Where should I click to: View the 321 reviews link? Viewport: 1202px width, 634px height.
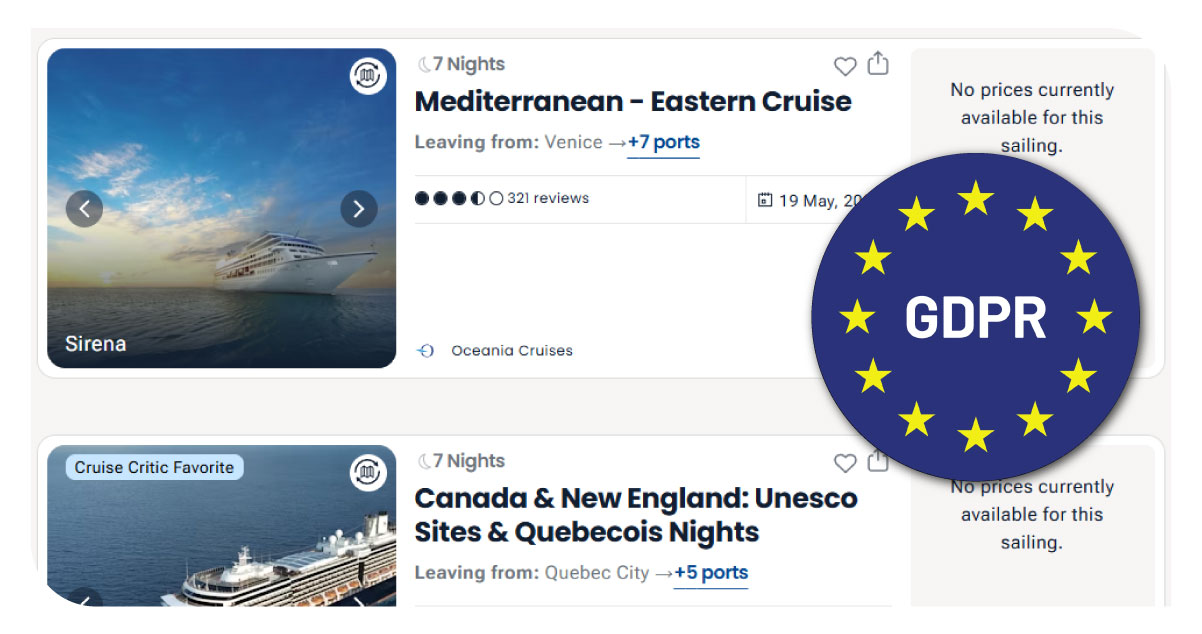548,198
